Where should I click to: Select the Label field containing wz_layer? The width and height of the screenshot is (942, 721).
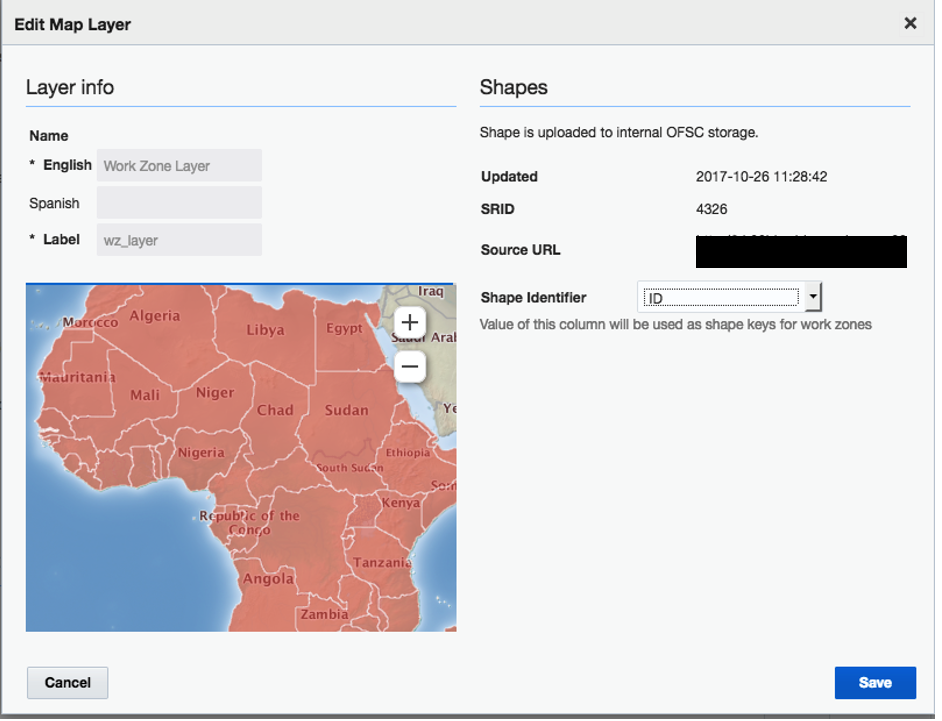coord(179,240)
